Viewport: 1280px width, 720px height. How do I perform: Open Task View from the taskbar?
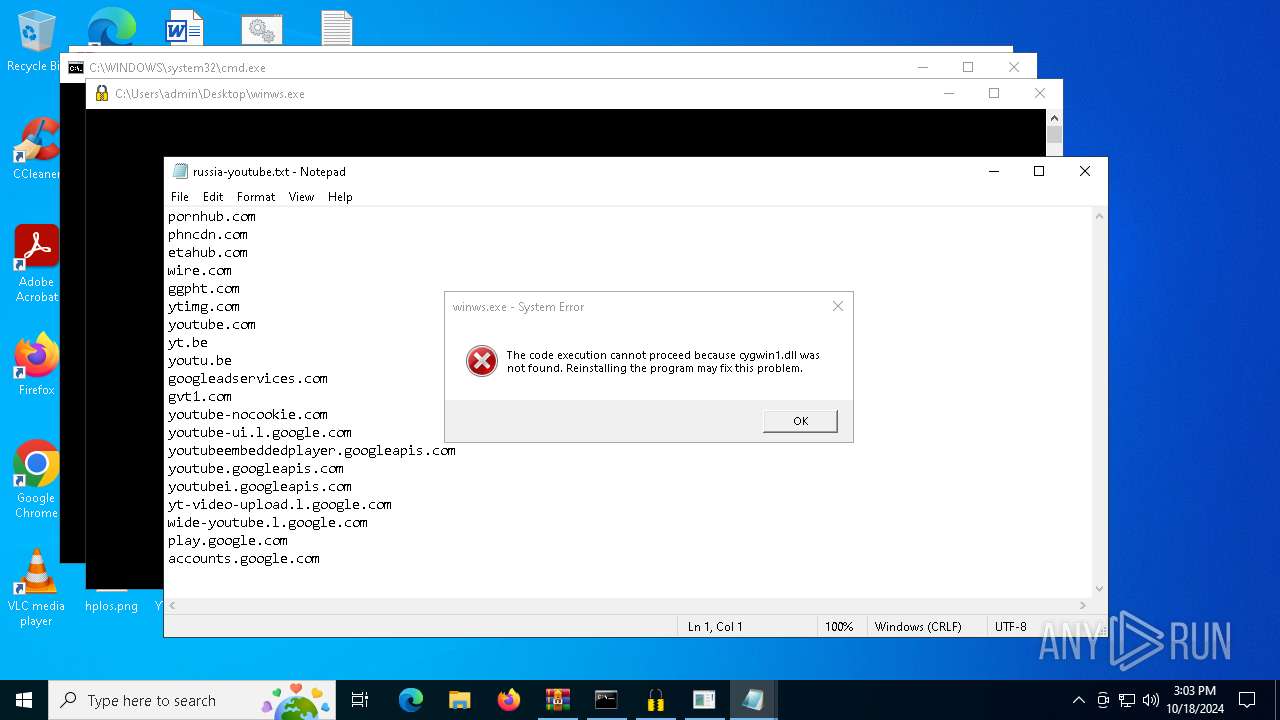point(360,700)
